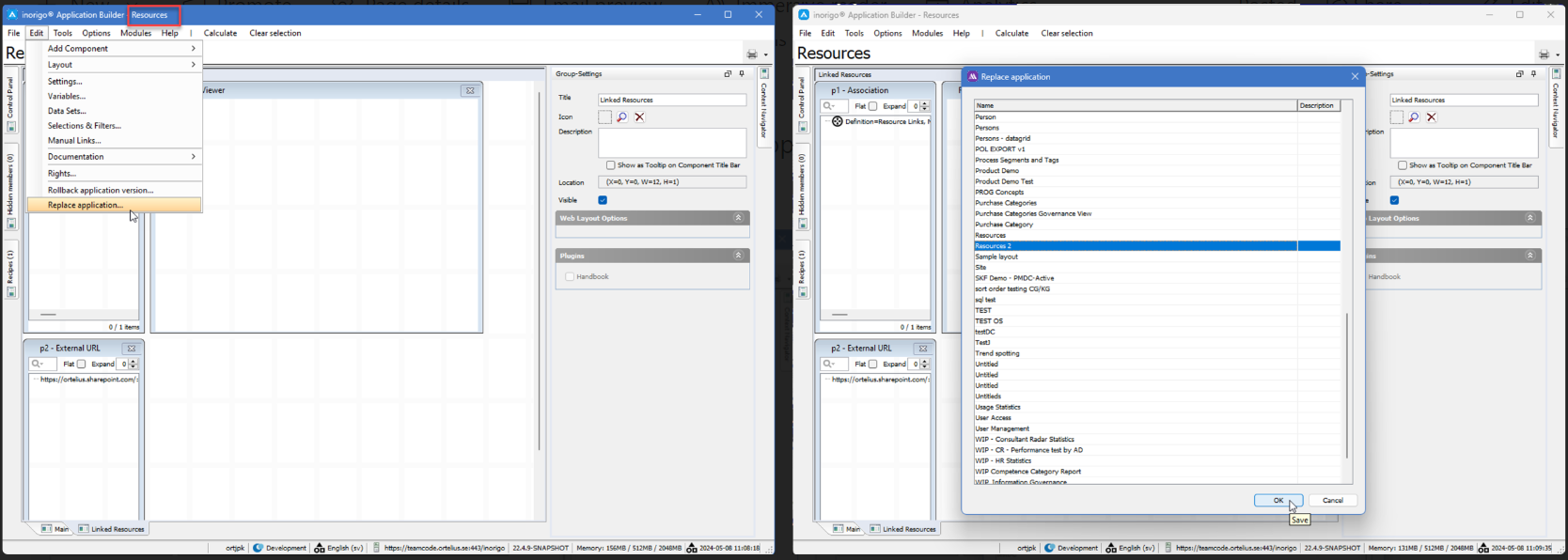Click the icon search magnifier in left window

click(x=621, y=117)
